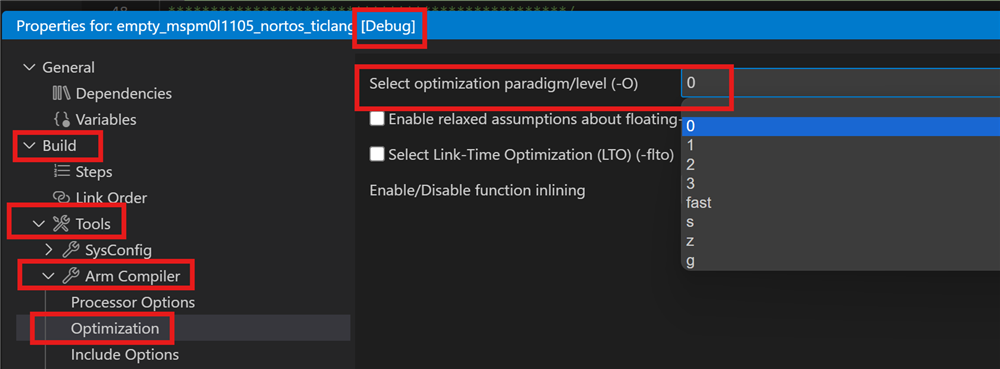Viewport: 1000px width, 369px height.
Task: Expand the SysConfig node chevron
Action: (x=50, y=250)
